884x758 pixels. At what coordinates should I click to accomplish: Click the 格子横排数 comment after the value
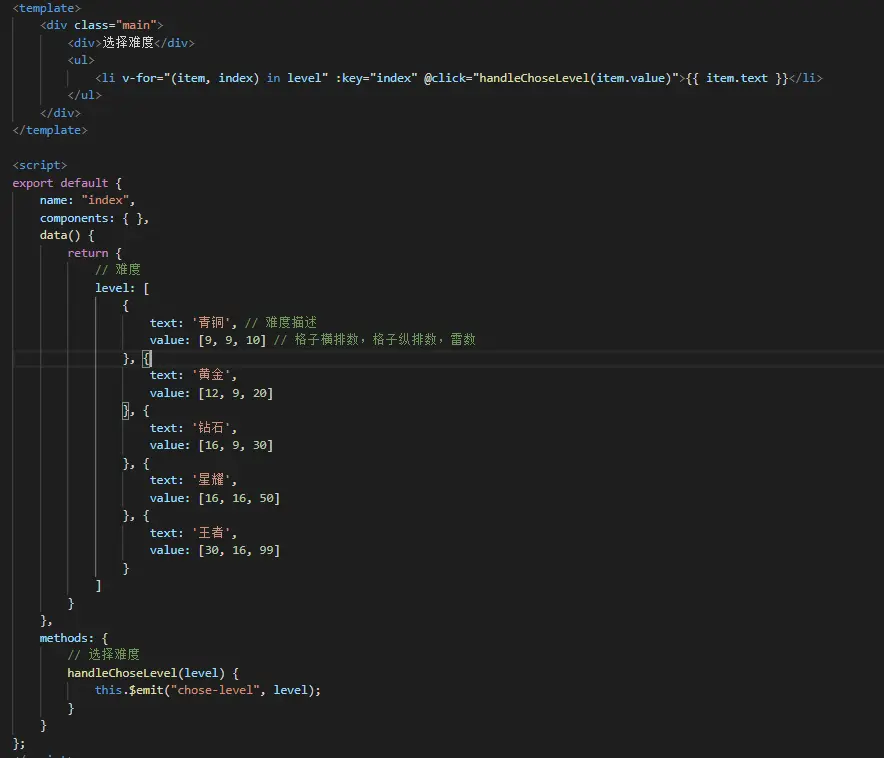pyautogui.click(x=374, y=340)
